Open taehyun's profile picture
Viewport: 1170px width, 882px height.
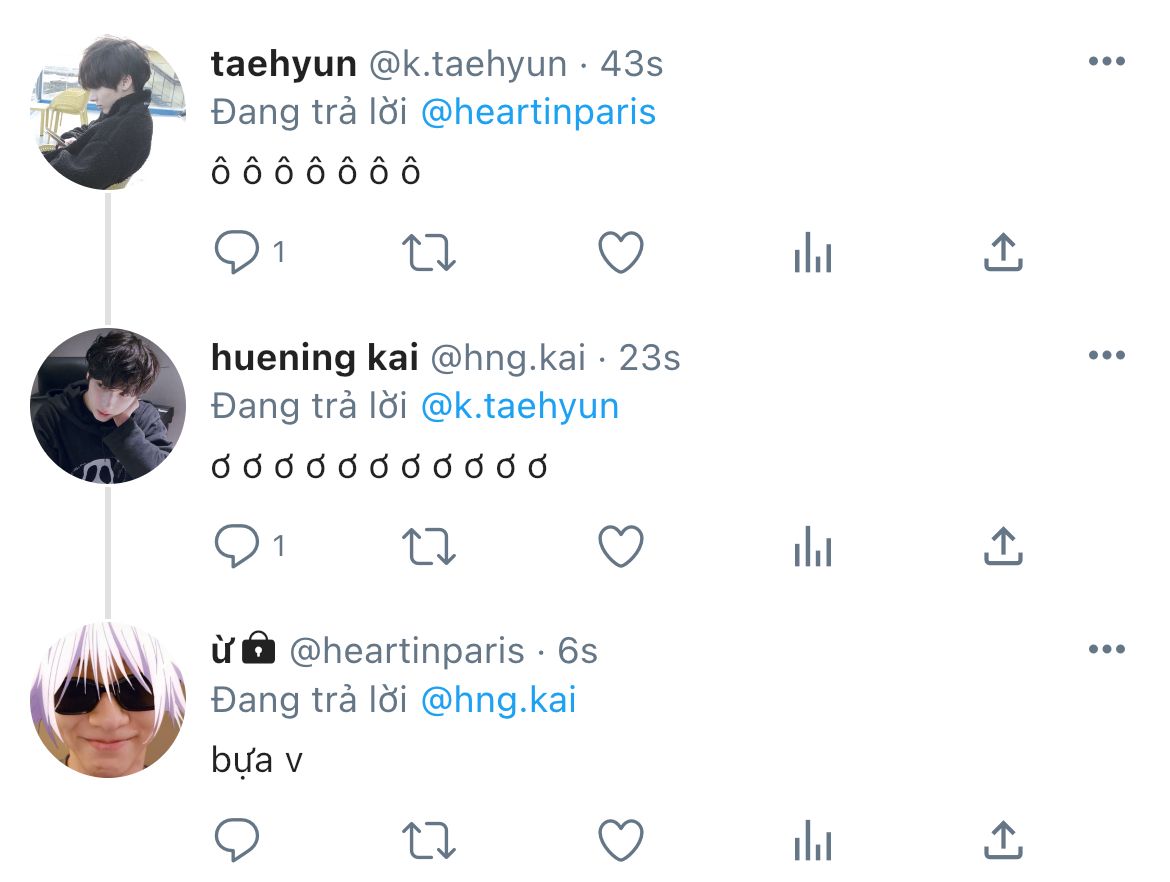click(x=108, y=112)
